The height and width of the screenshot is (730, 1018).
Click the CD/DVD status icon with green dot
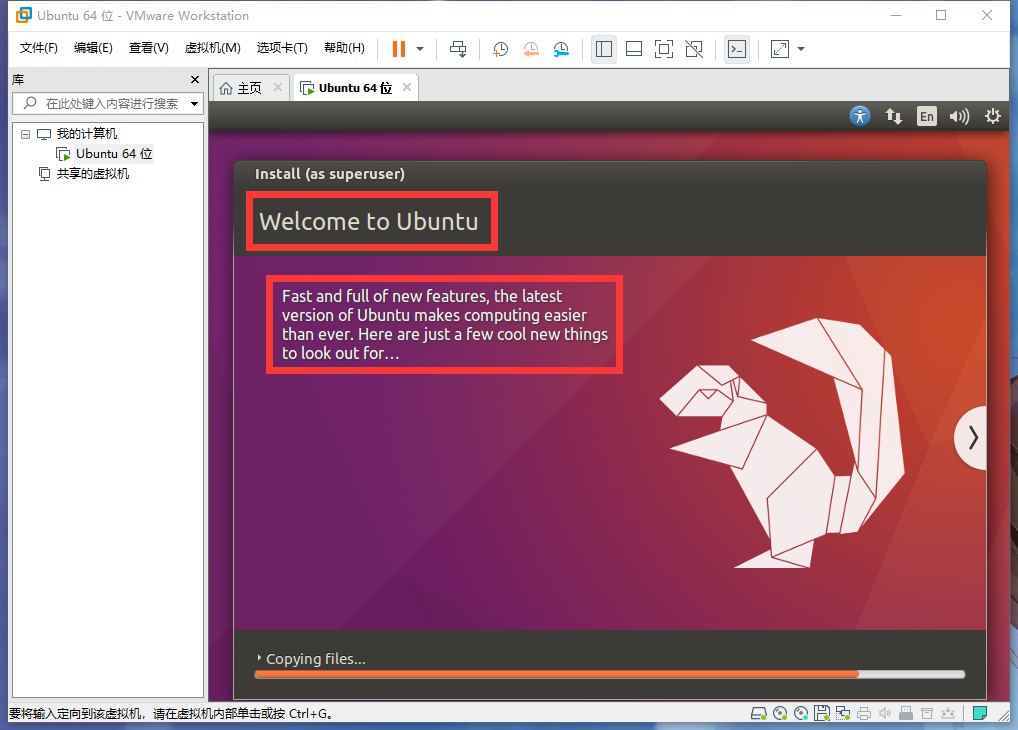780,714
